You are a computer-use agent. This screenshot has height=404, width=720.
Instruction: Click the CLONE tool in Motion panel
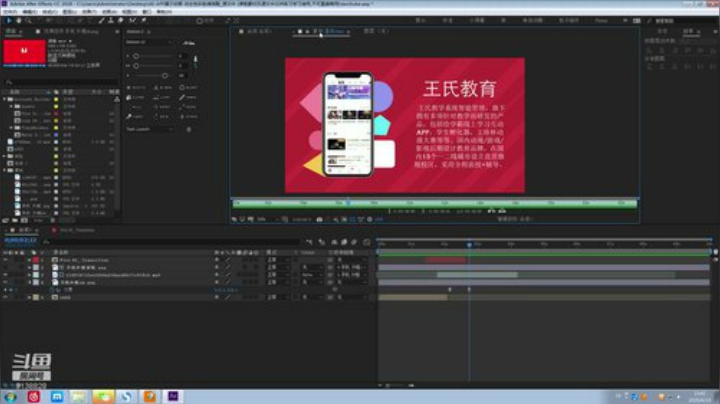tap(136, 97)
